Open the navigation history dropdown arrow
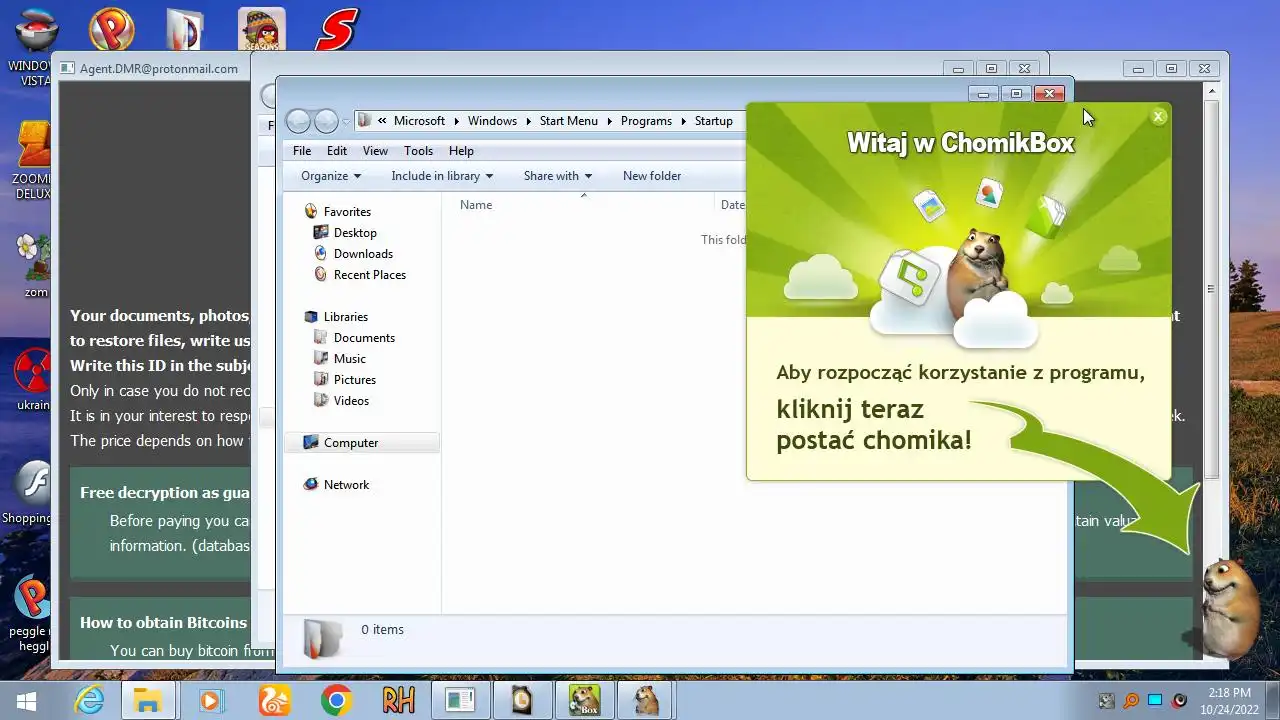 coord(346,122)
